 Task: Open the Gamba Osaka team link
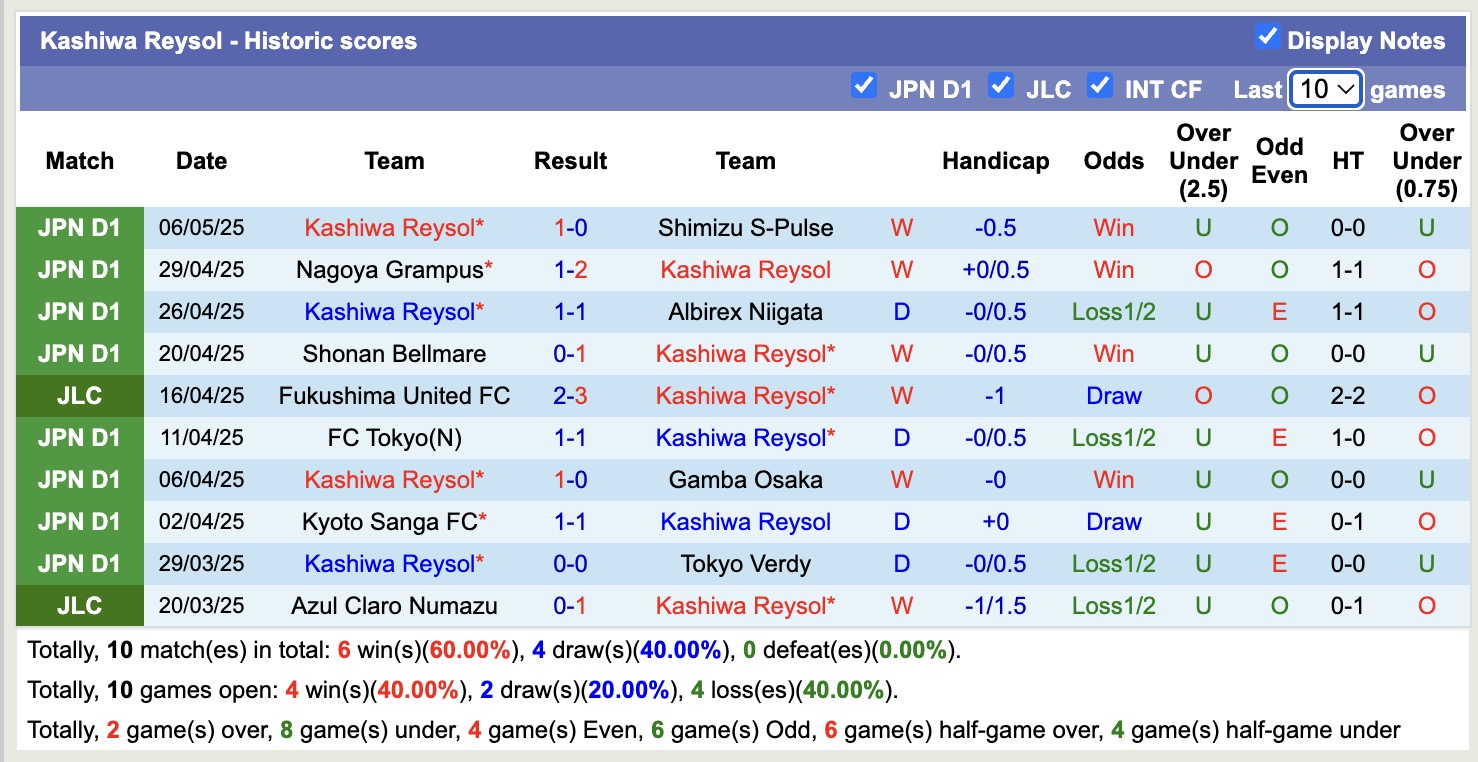(745, 480)
